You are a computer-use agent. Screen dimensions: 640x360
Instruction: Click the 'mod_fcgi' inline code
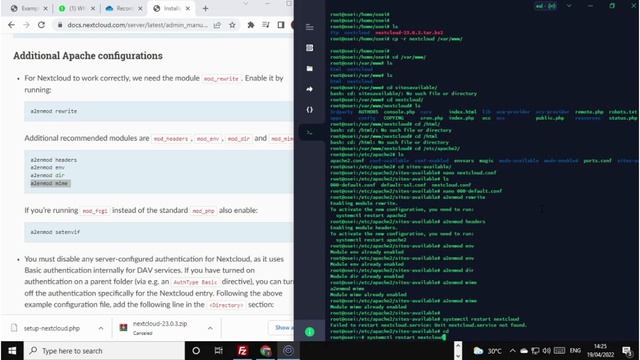coord(95,211)
